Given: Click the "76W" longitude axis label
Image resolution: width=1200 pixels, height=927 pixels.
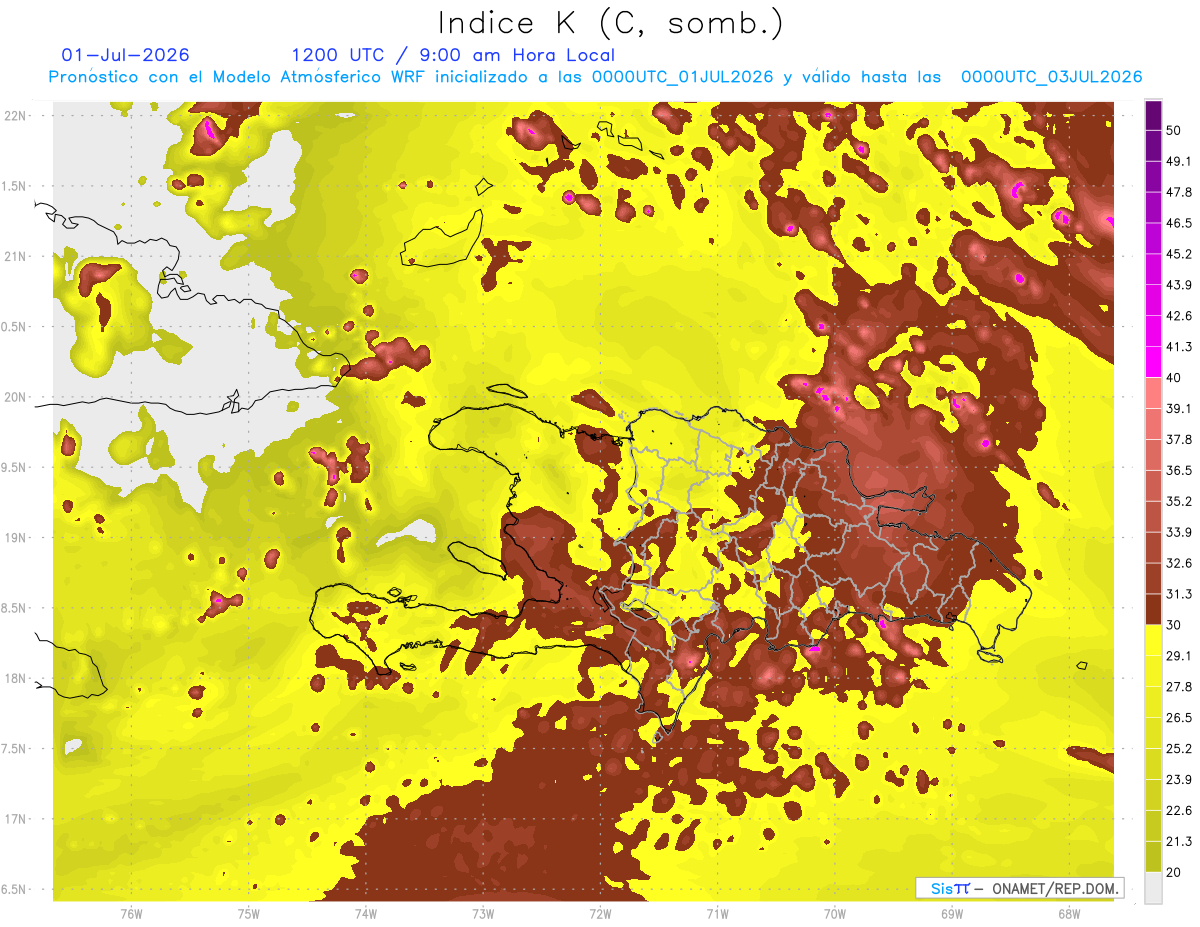Looking at the screenshot, I should [131, 915].
